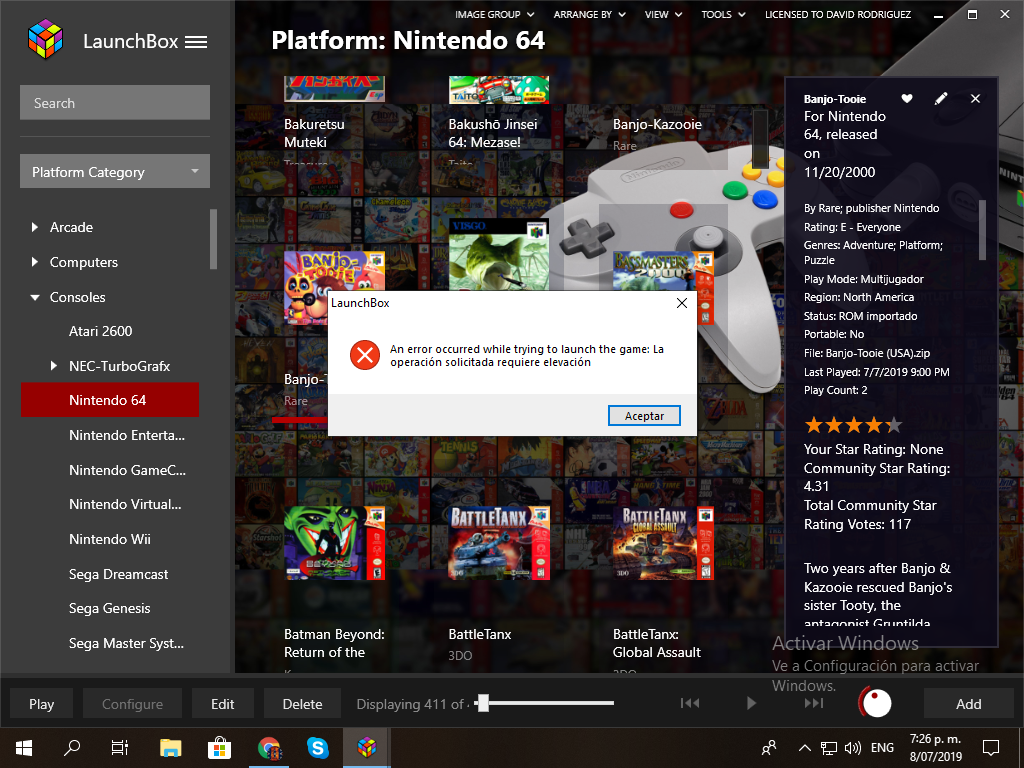The height and width of the screenshot is (768, 1024).
Task: Open Windows search from taskbar
Action: pos(72,748)
